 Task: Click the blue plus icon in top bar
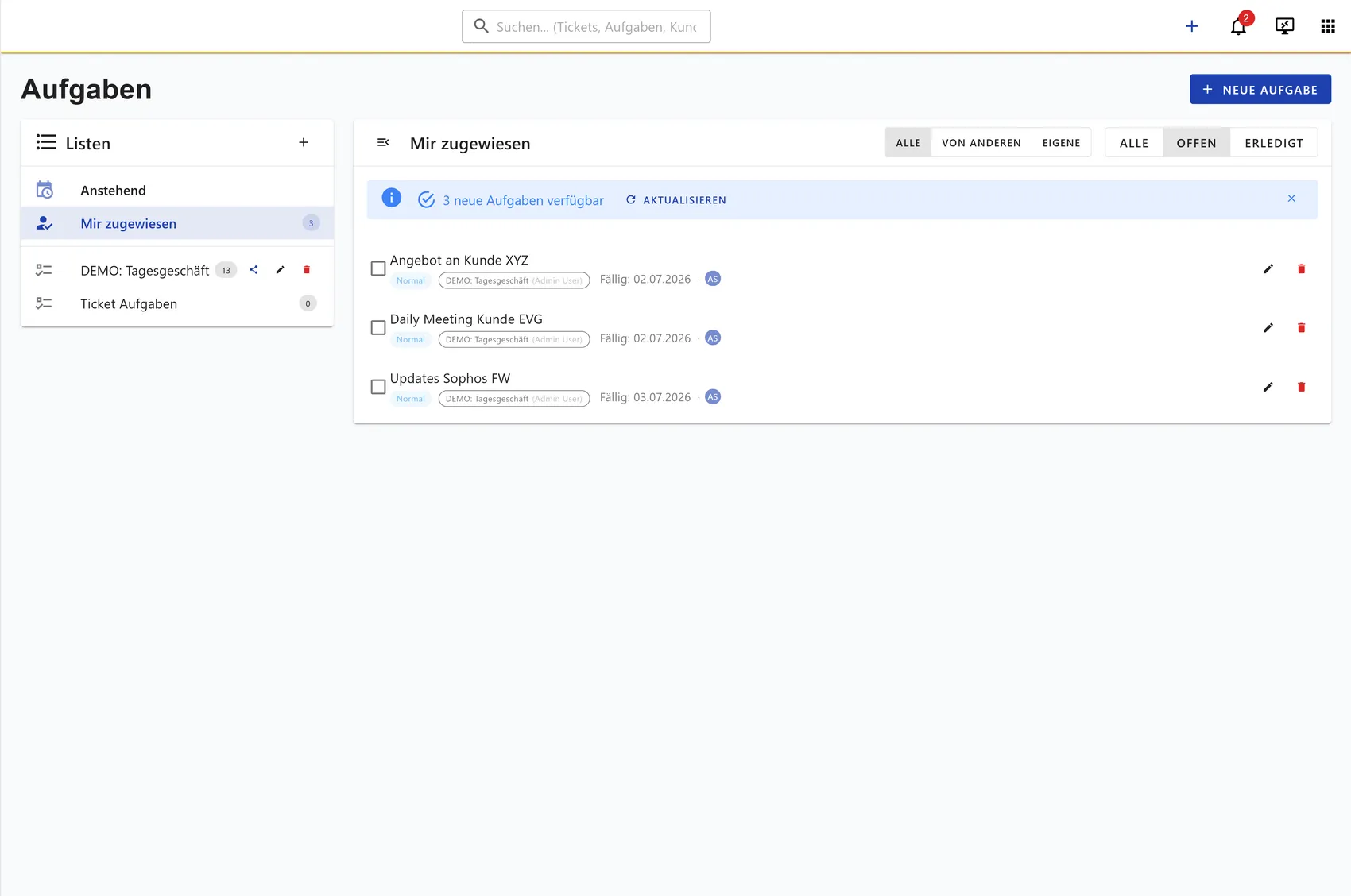(x=1191, y=26)
